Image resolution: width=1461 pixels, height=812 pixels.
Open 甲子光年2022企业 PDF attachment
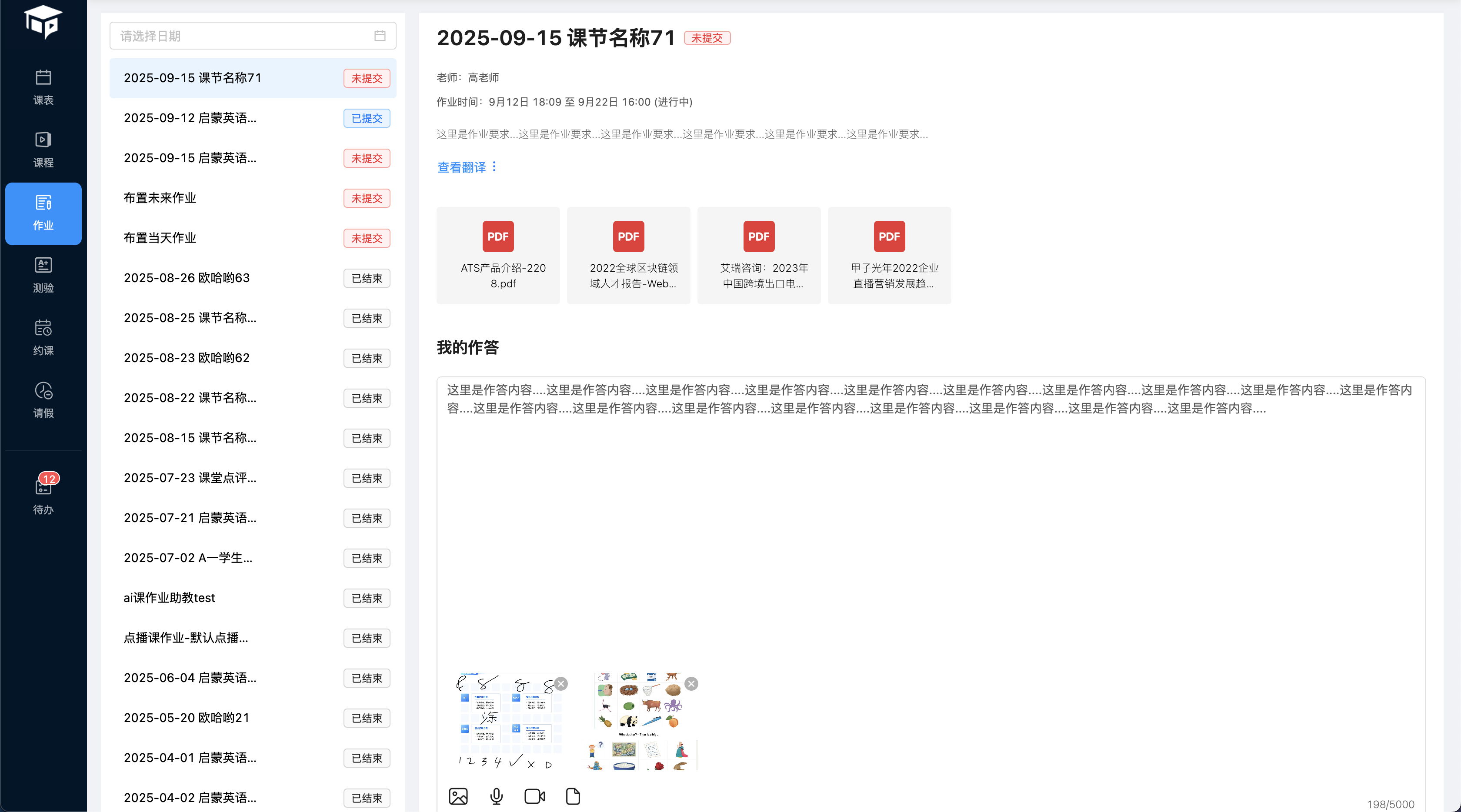(x=889, y=255)
